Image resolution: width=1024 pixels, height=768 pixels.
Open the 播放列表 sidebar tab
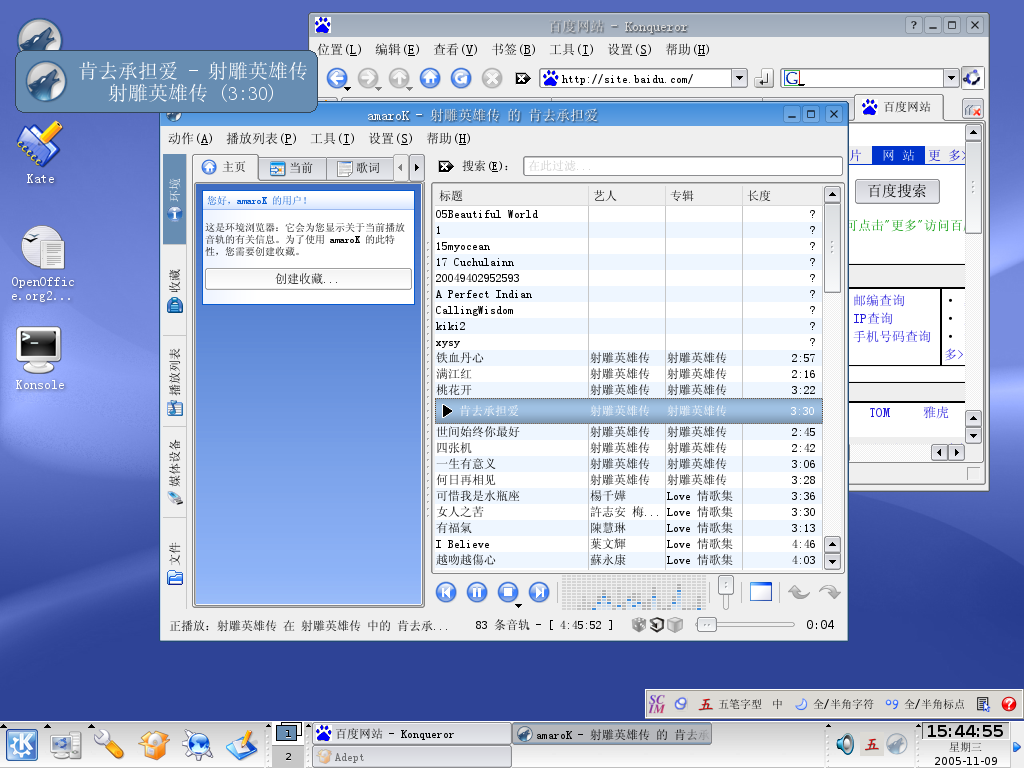[x=174, y=381]
